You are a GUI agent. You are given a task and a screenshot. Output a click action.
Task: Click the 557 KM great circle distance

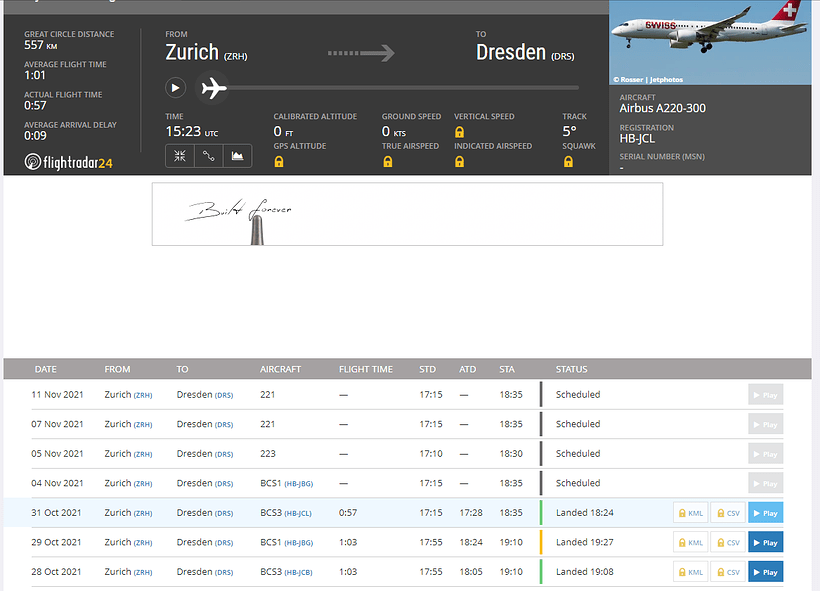coord(41,45)
